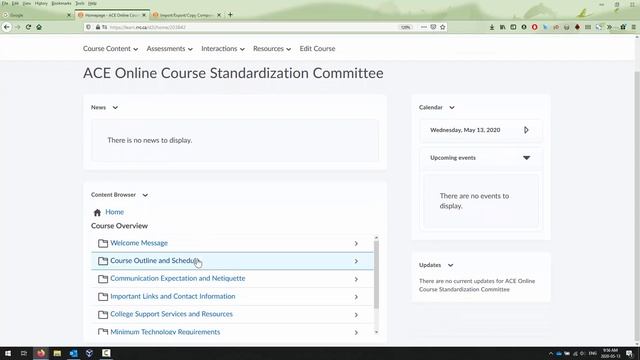Click the Wednesday, May 13, 2020 date
The height and width of the screenshot is (360, 640).
(x=465, y=130)
